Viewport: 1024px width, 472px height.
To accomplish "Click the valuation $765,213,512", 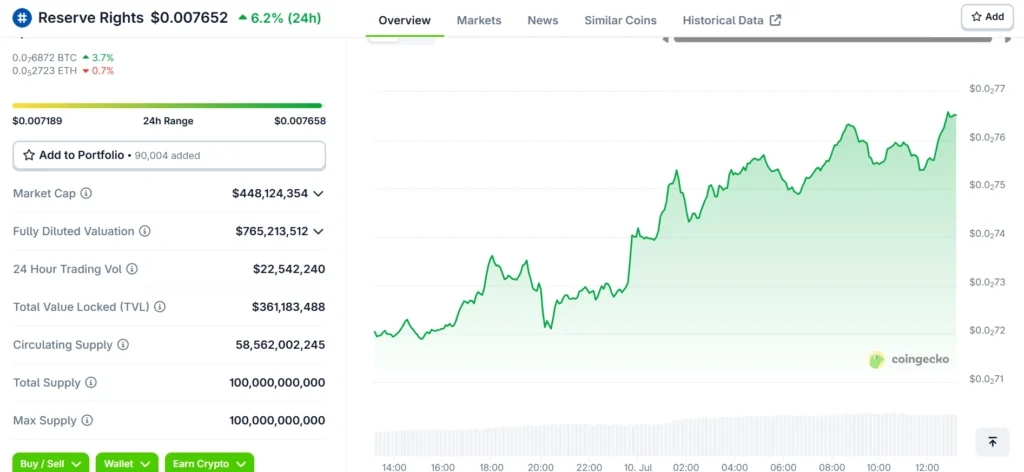I will tap(272, 231).
